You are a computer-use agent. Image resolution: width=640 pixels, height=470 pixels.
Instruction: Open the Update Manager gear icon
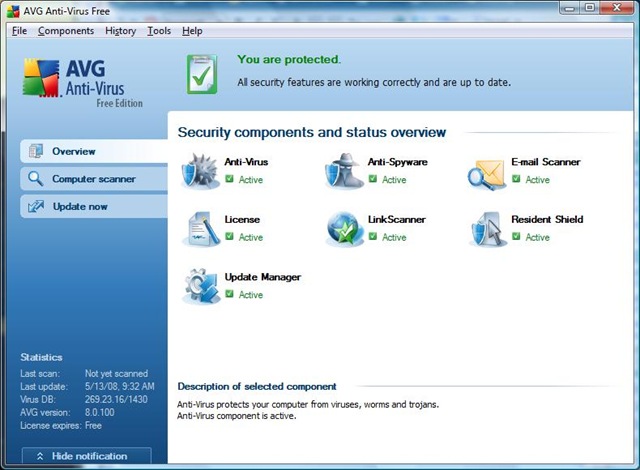201,286
